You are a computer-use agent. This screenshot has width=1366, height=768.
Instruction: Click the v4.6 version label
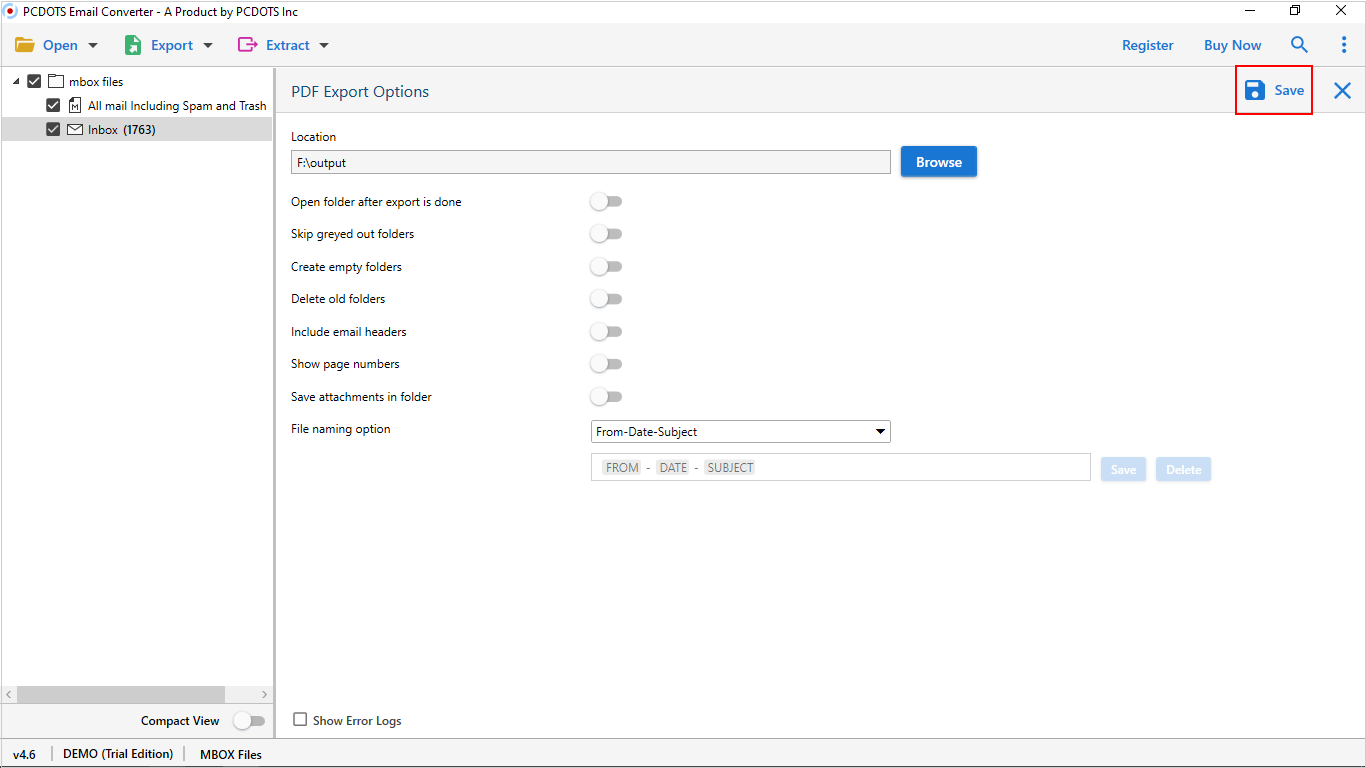pos(24,754)
